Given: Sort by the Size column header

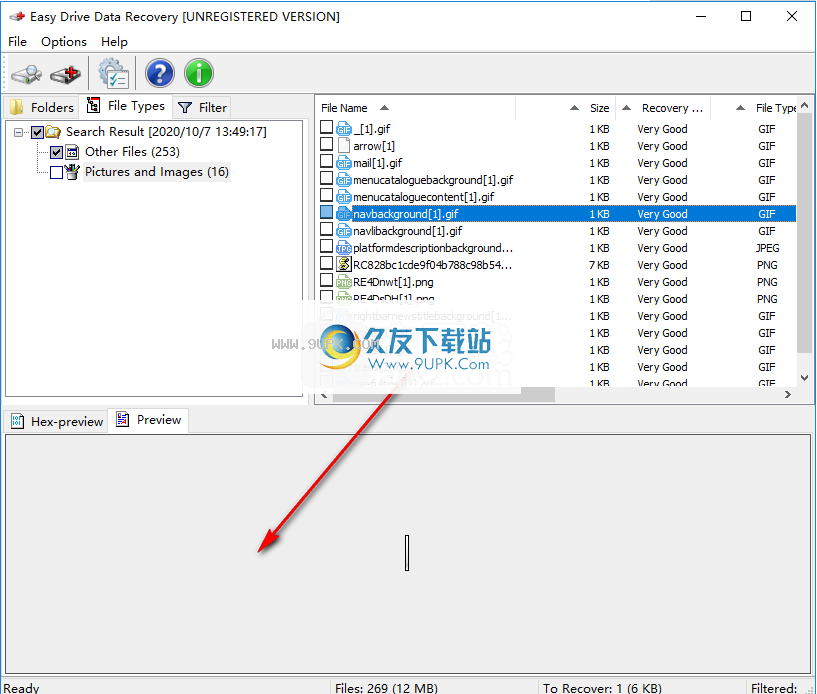Looking at the screenshot, I should click(599, 108).
